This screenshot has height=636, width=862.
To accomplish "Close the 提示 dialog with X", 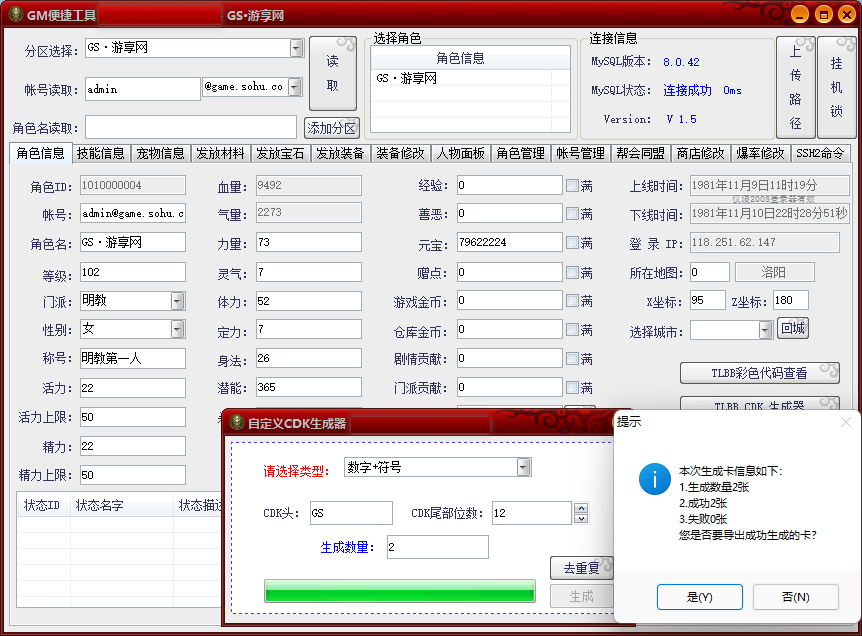I will 845,422.
